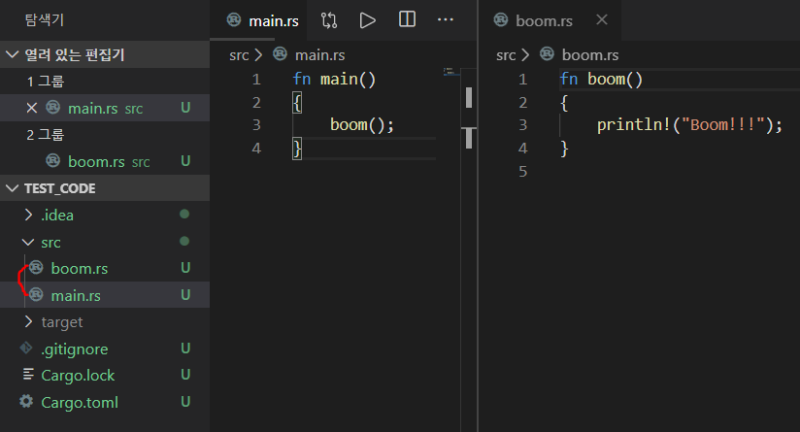Split the editor using split icon
Viewport: 800px width, 432px height.
[407, 20]
